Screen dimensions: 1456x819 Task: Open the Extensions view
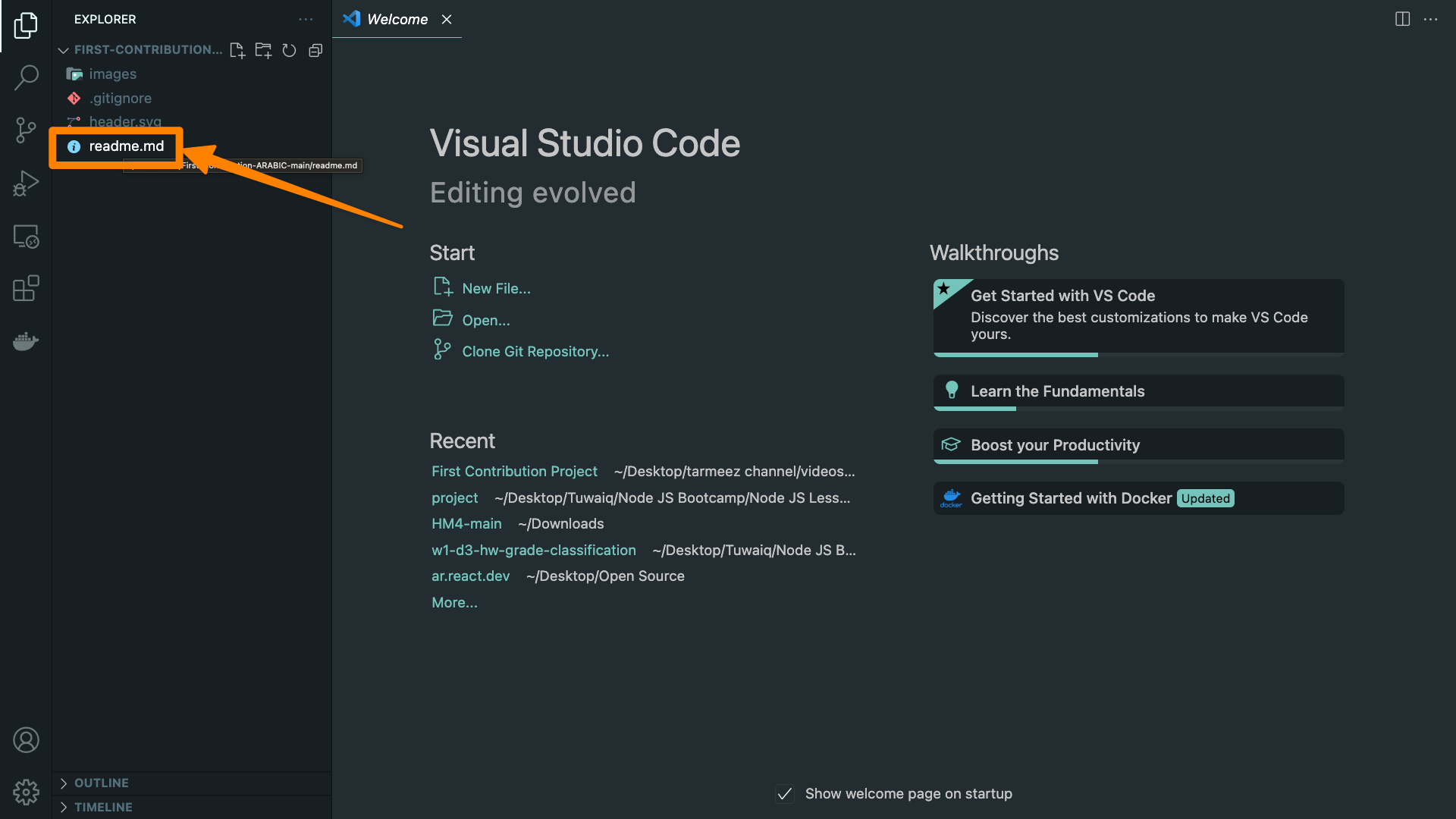26,289
